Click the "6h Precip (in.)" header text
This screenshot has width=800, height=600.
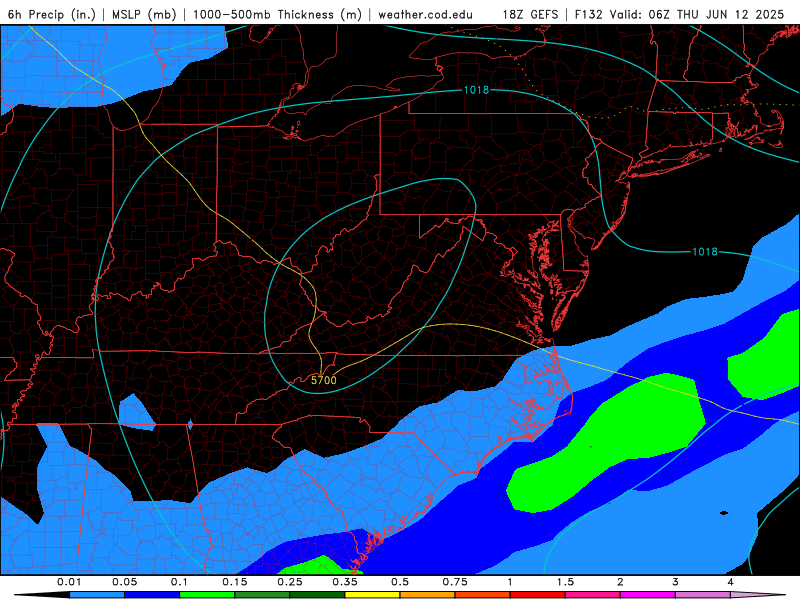(52, 14)
